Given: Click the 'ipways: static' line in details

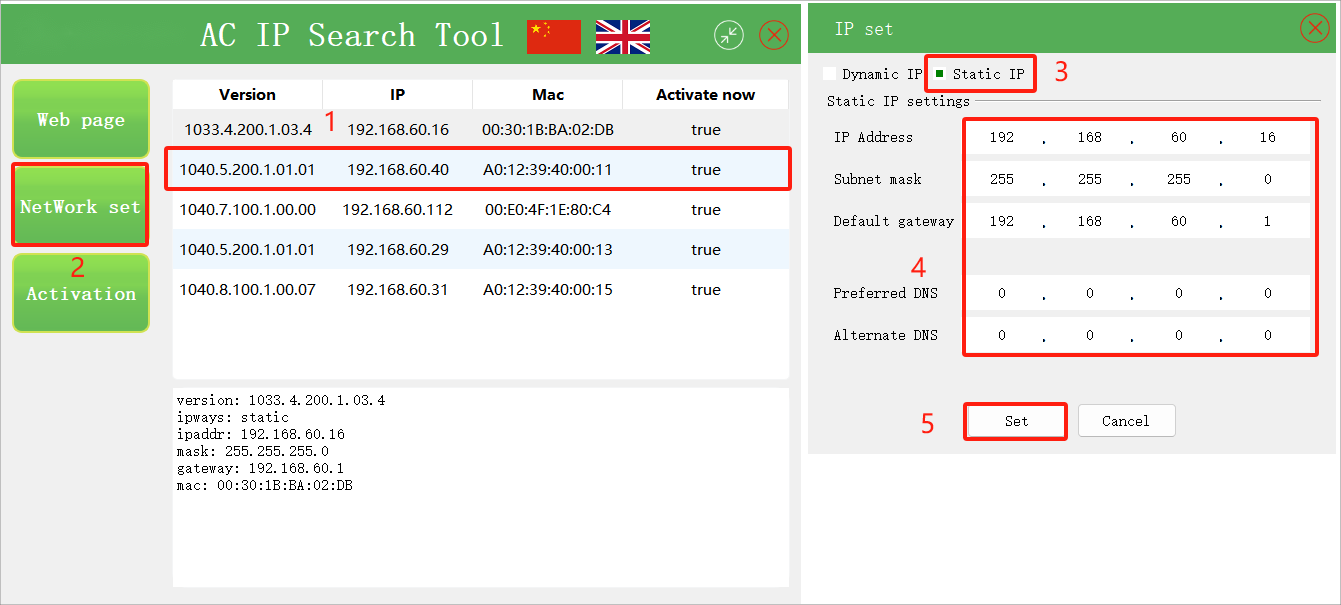Looking at the screenshot, I should tap(233, 417).
